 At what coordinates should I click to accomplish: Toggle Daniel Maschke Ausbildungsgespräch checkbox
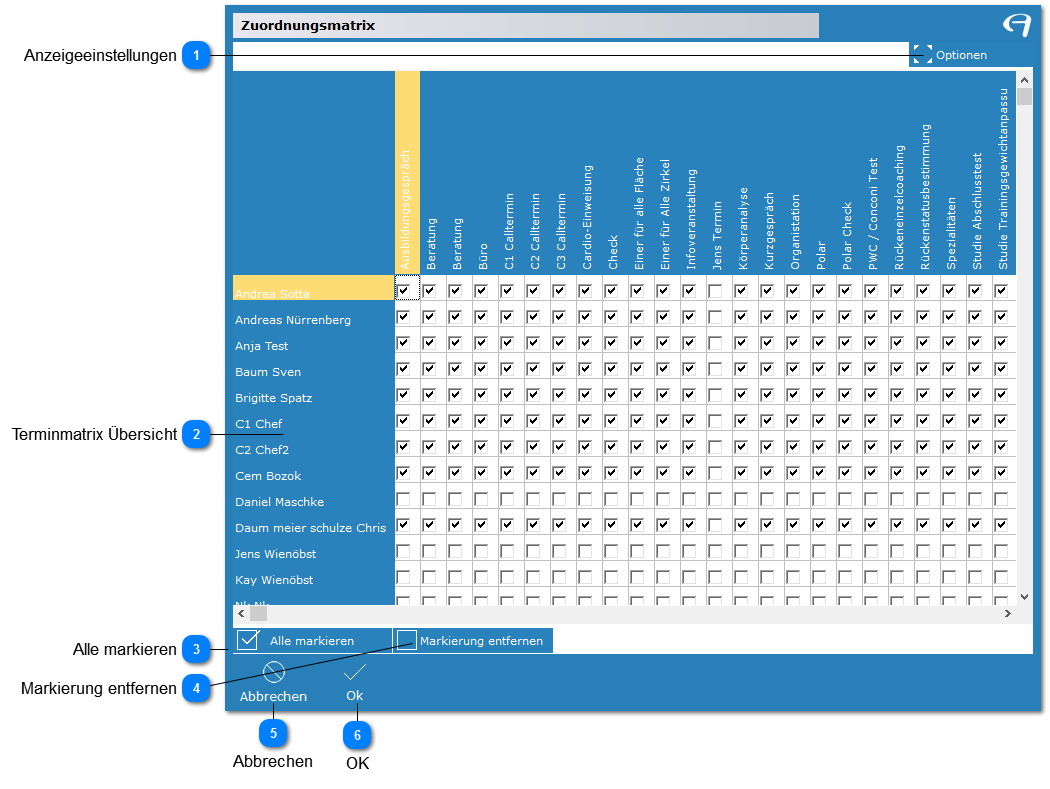click(x=404, y=499)
